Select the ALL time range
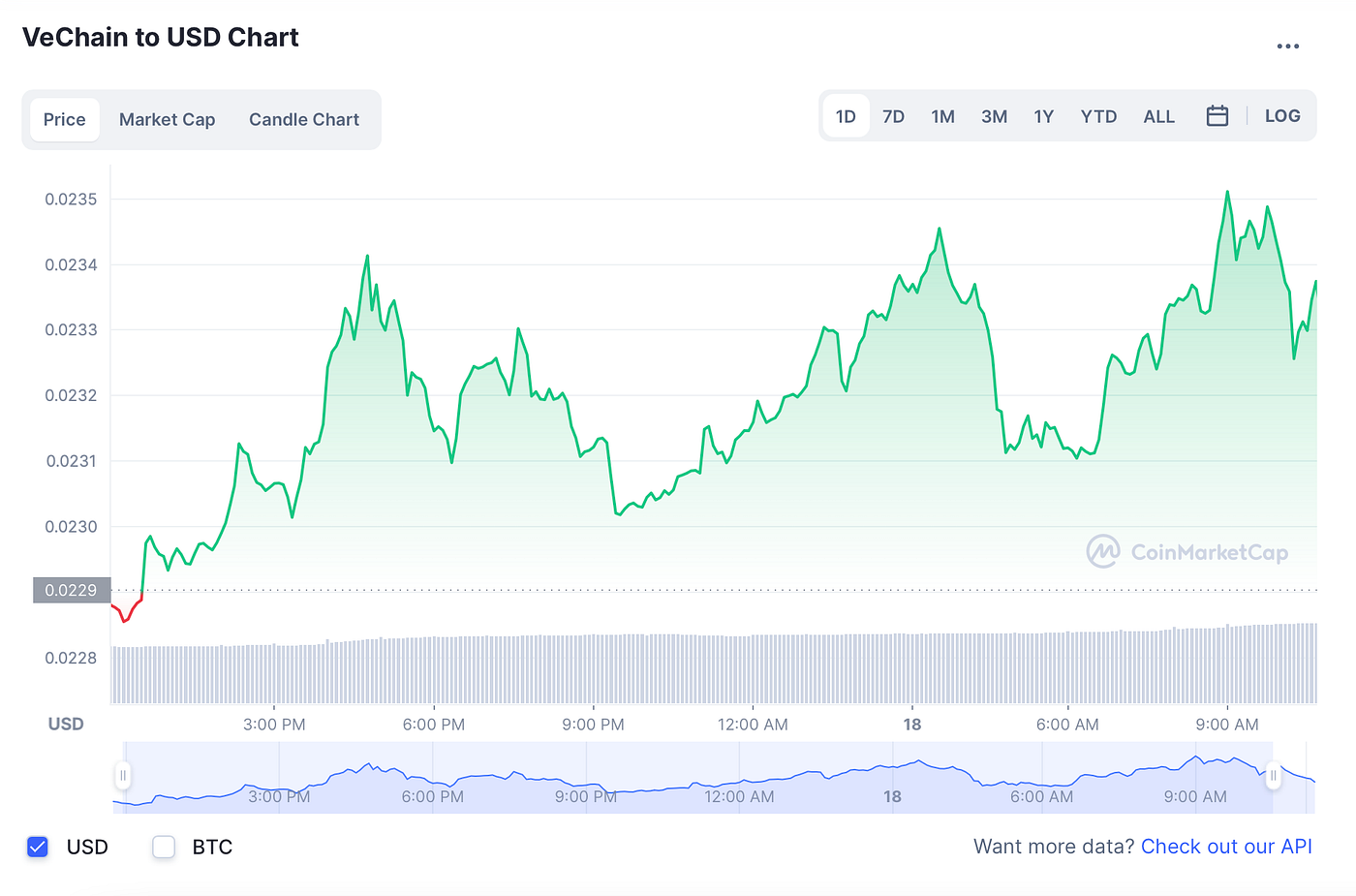This screenshot has height=896, width=1356. (x=1158, y=116)
